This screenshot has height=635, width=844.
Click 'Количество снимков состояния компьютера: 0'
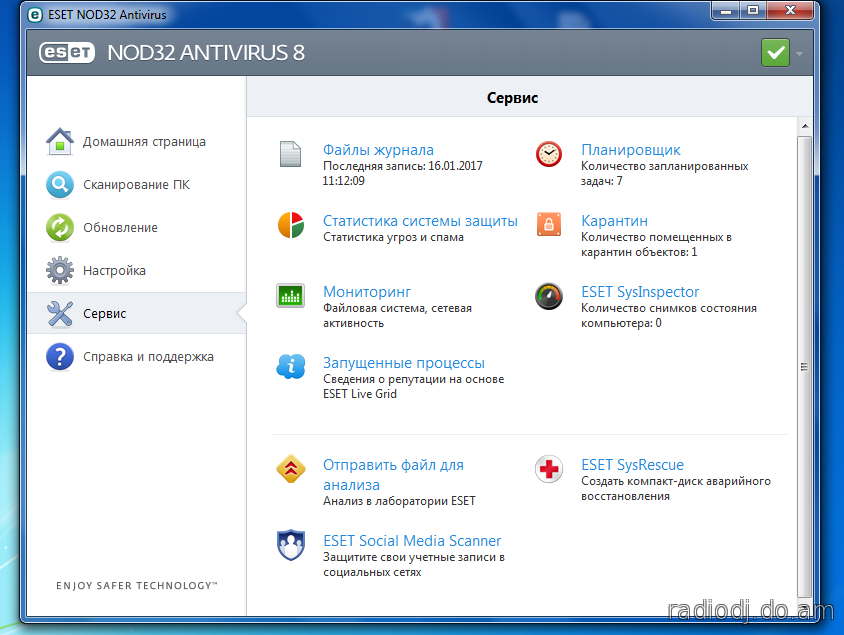[669, 315]
